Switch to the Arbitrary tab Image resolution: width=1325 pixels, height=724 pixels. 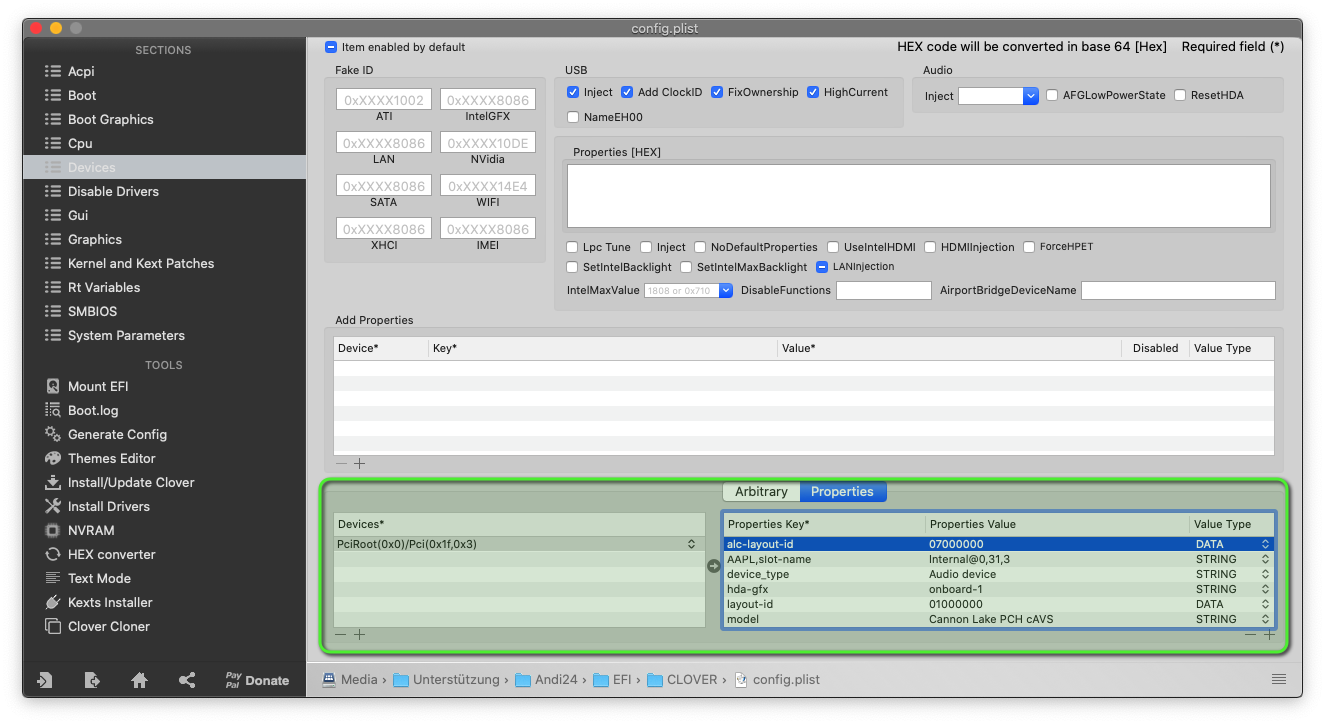761,492
